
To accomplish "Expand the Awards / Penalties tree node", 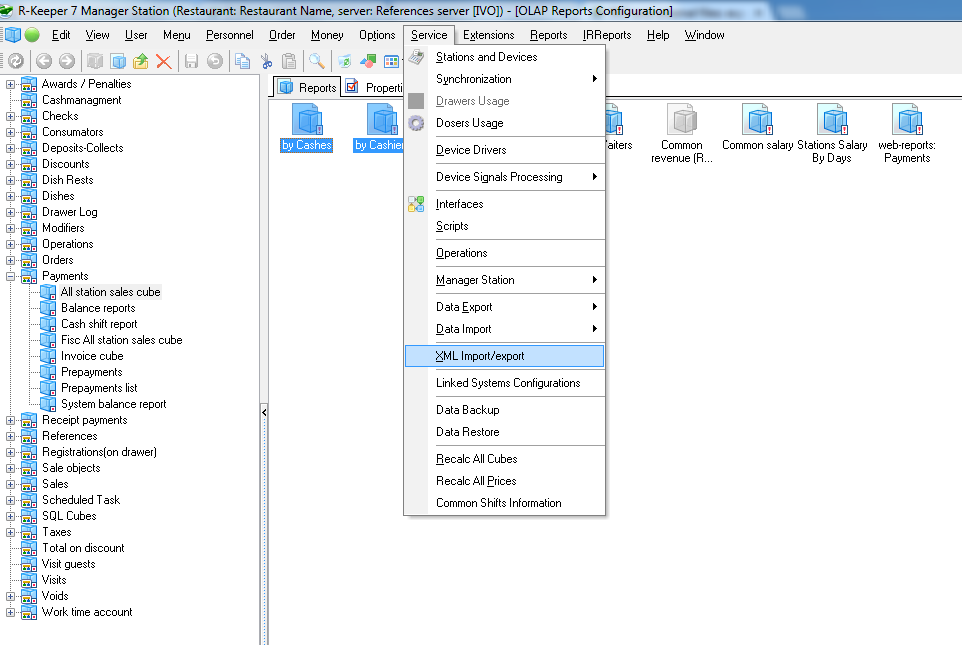I will pos(11,84).
